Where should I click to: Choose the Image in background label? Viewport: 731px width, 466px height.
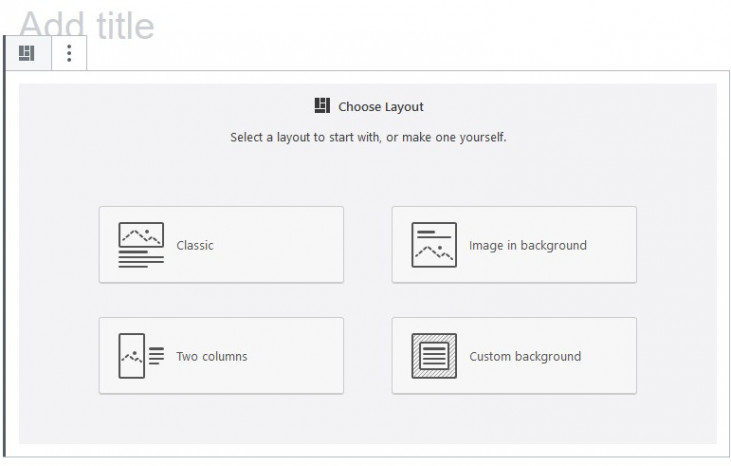point(528,245)
